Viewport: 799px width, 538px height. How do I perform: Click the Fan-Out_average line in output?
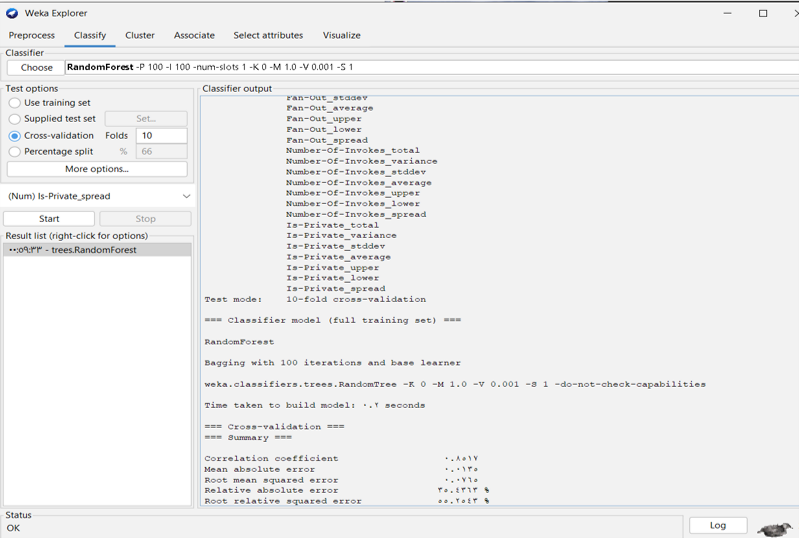coord(330,108)
